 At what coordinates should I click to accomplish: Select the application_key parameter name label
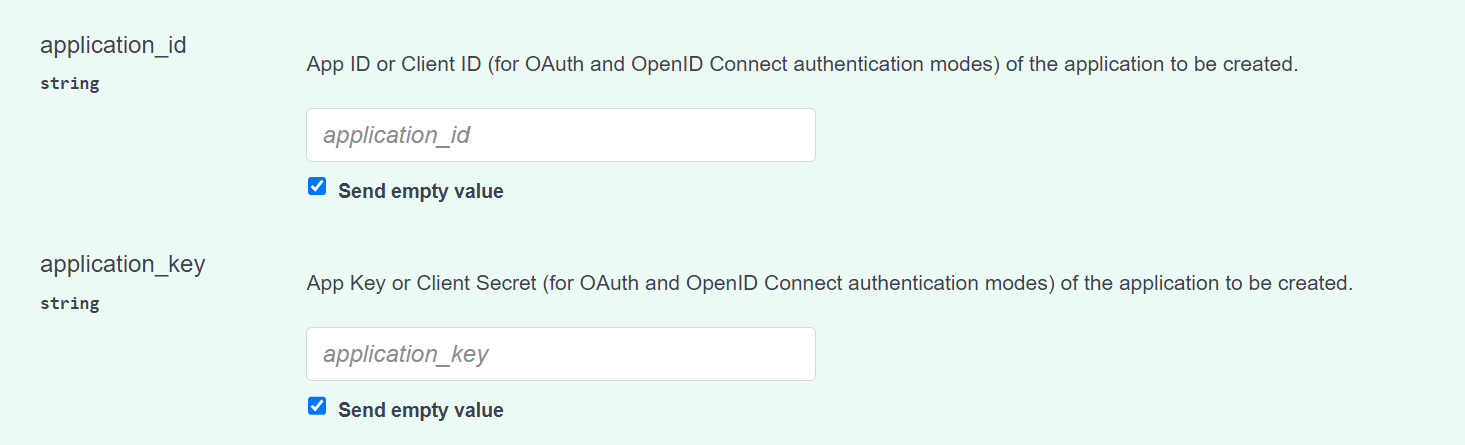click(x=122, y=264)
